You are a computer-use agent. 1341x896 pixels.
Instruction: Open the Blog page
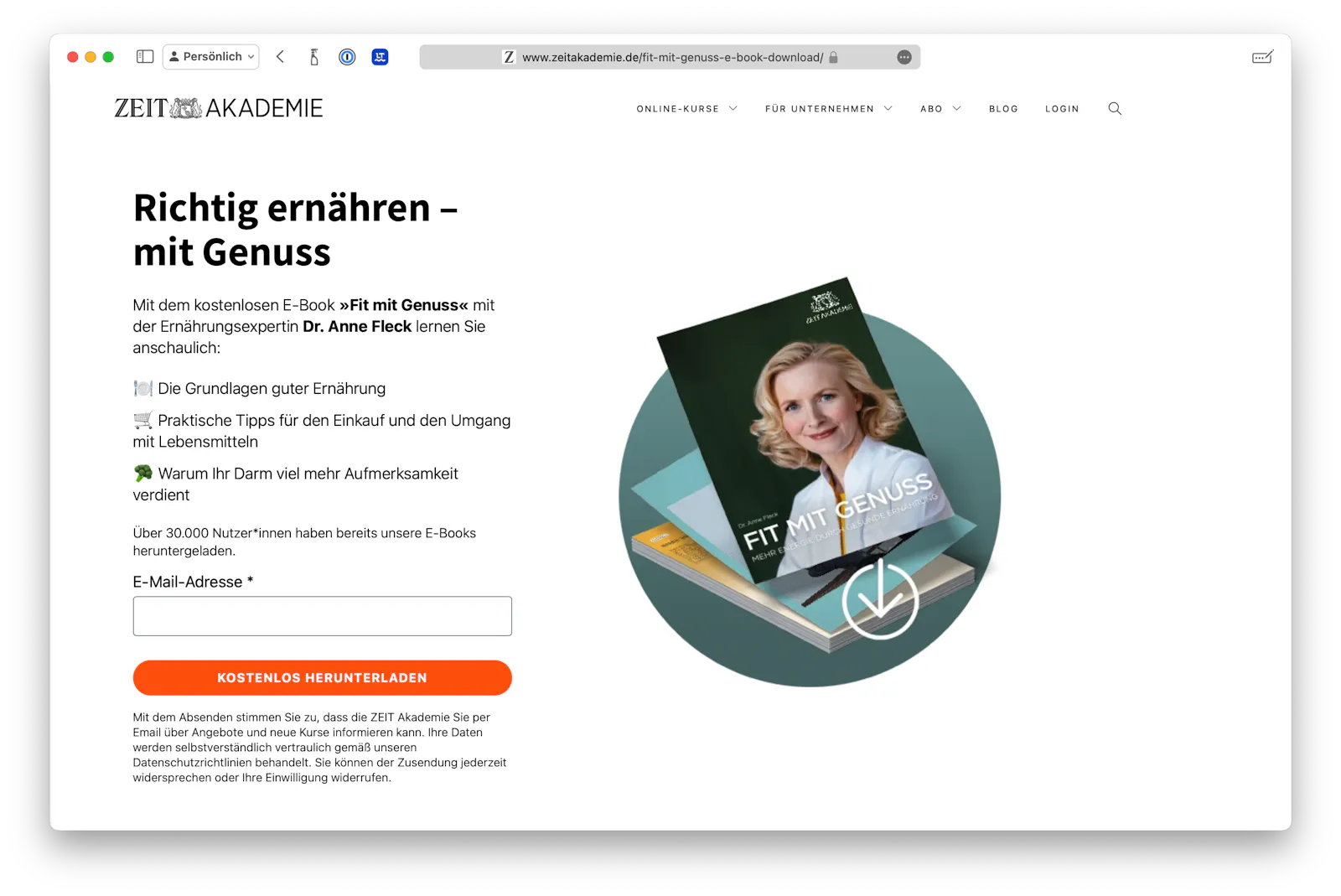[1003, 109]
